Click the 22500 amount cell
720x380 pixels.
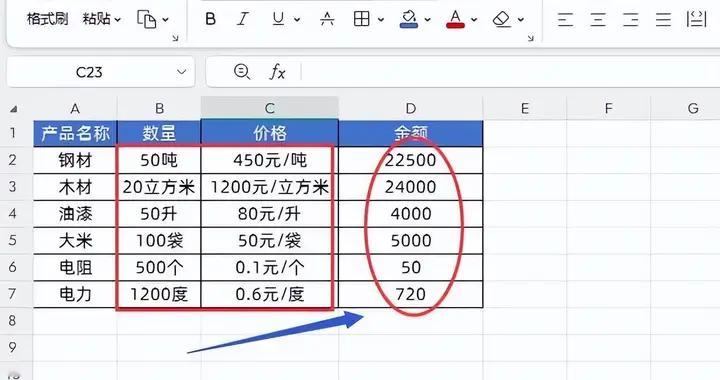[411, 160]
